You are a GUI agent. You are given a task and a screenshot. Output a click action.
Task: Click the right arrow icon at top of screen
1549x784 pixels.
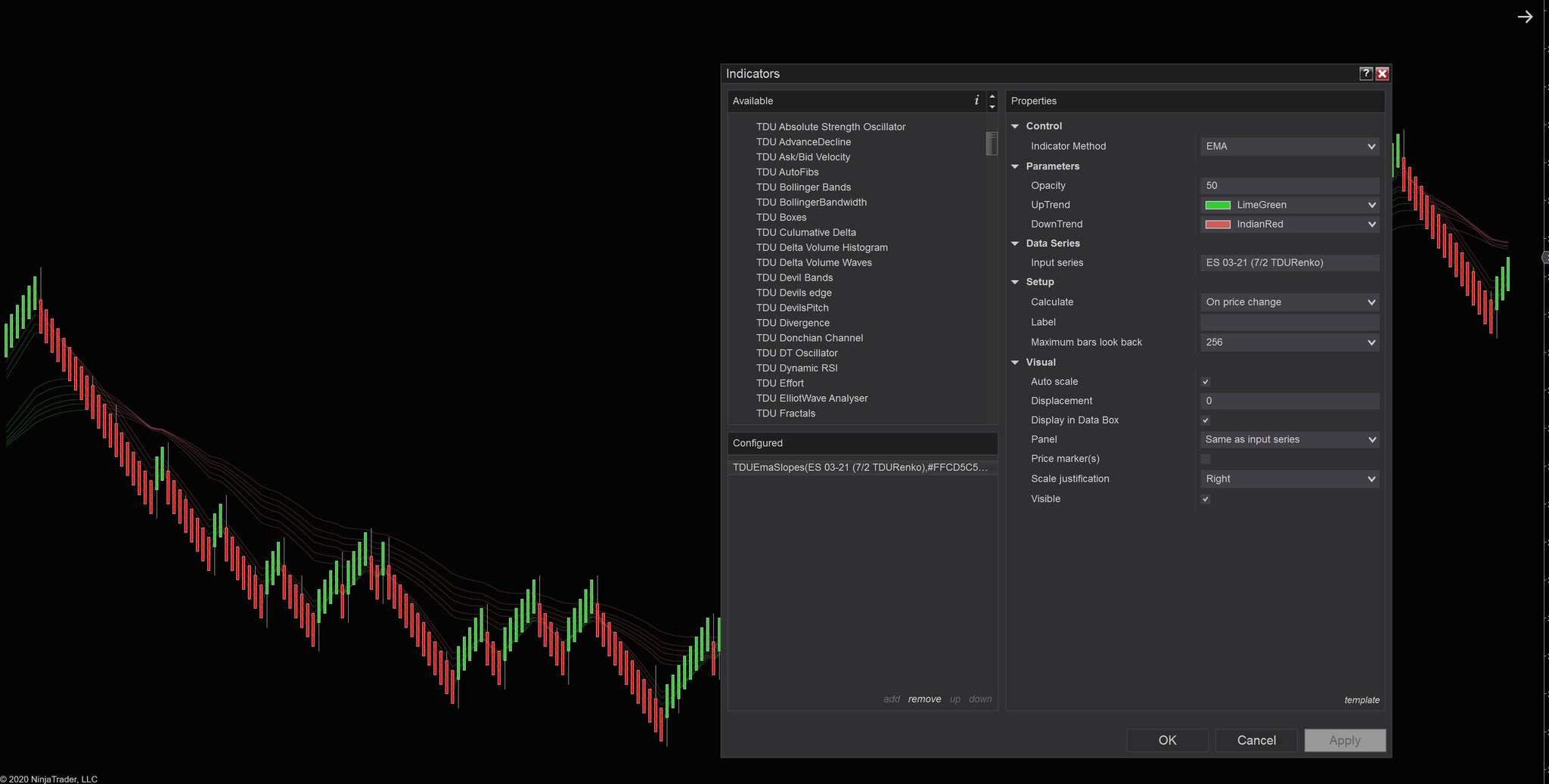click(1526, 16)
